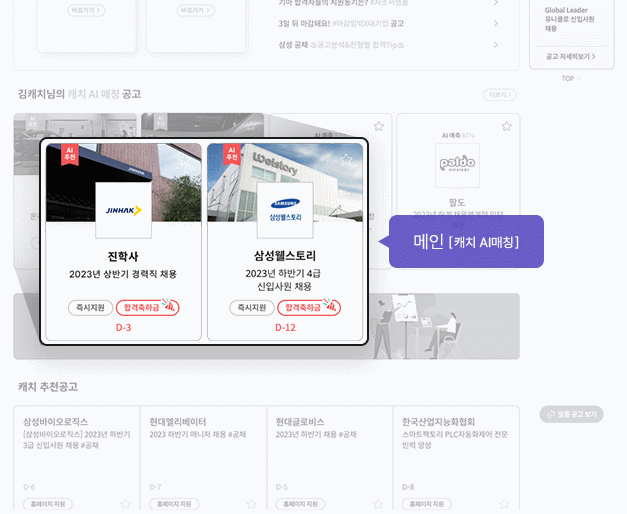The image size is (627, 514).
Task: Click AI 추천 ribbon on 진학사 card
Action: pos(70,154)
